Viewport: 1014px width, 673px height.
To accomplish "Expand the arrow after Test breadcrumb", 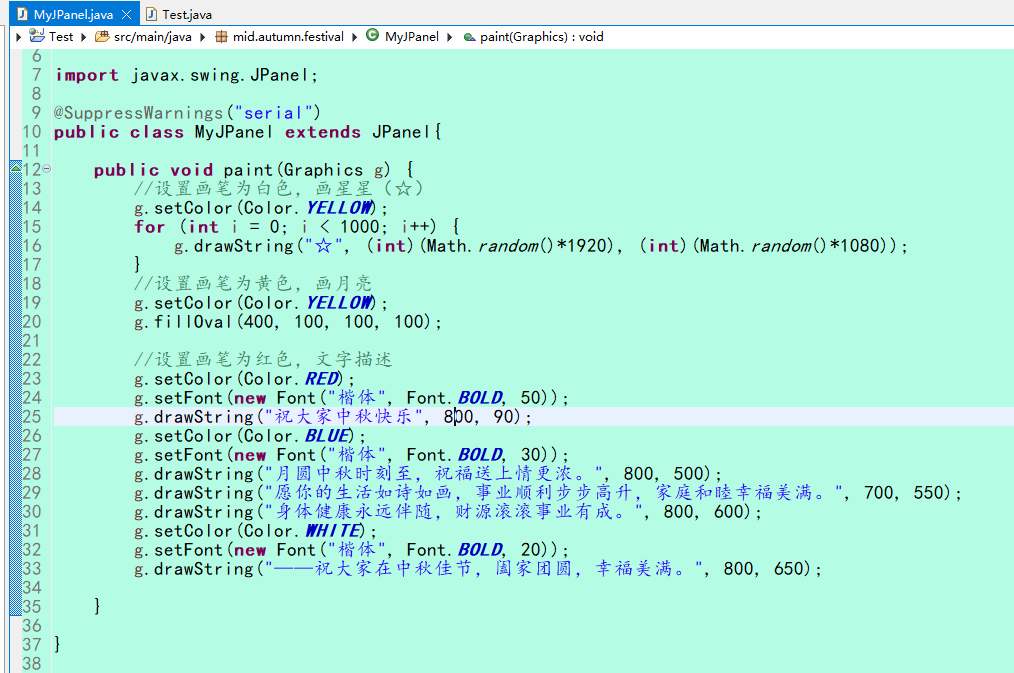I will pos(83,37).
